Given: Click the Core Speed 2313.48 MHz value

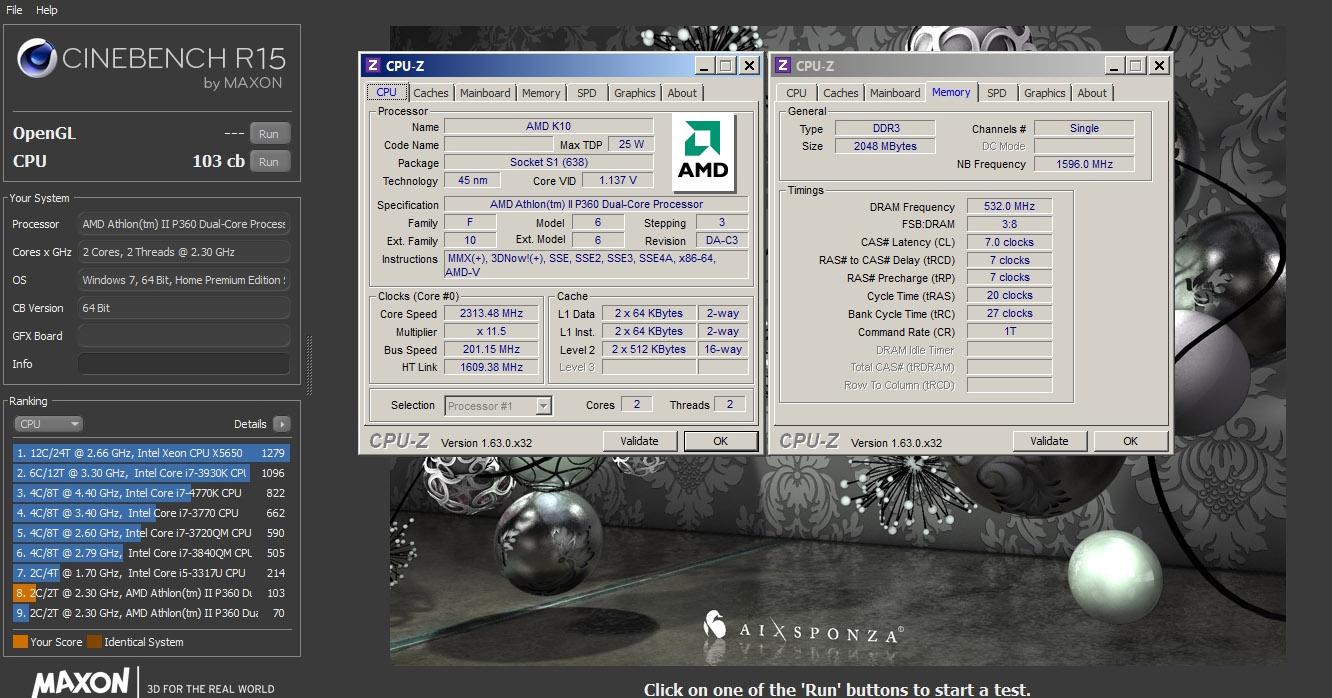Looking at the screenshot, I should pyautogui.click(x=492, y=314).
